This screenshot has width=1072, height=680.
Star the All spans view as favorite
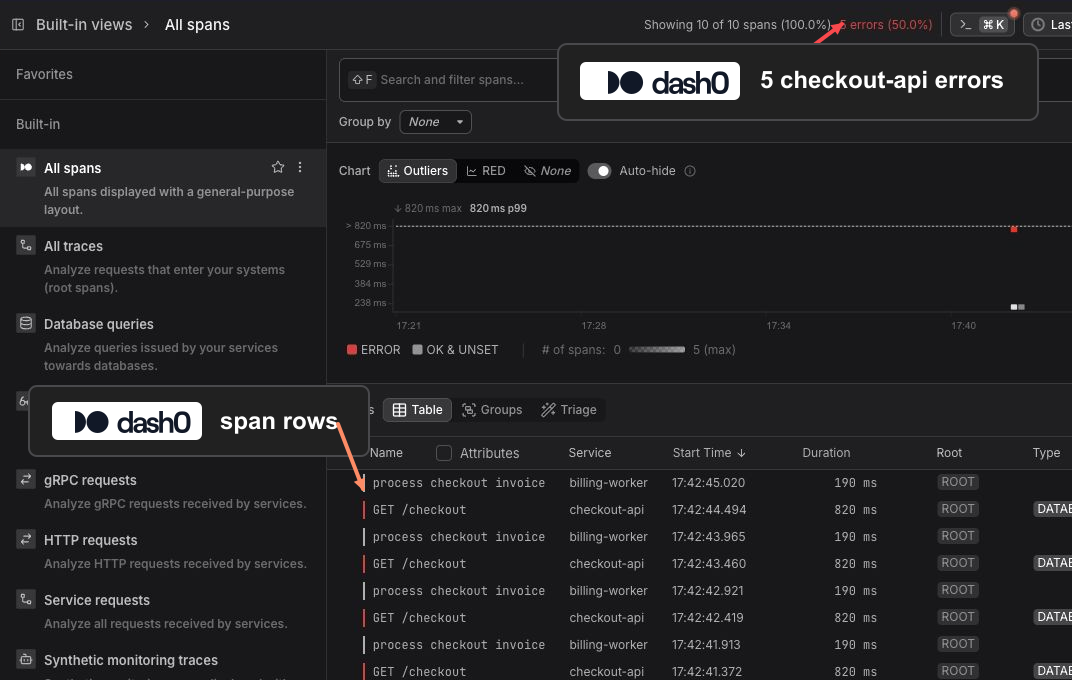pyautogui.click(x=278, y=167)
